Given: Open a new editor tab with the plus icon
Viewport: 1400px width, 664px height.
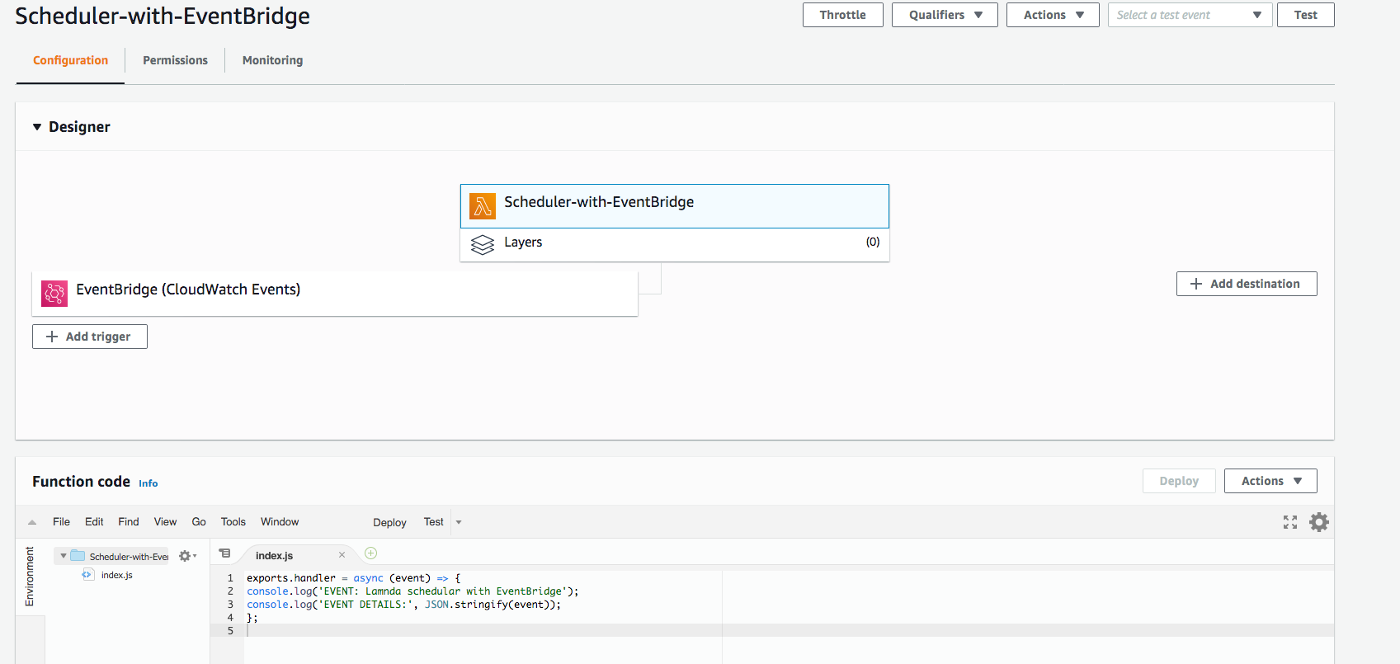Looking at the screenshot, I should pos(370,553).
